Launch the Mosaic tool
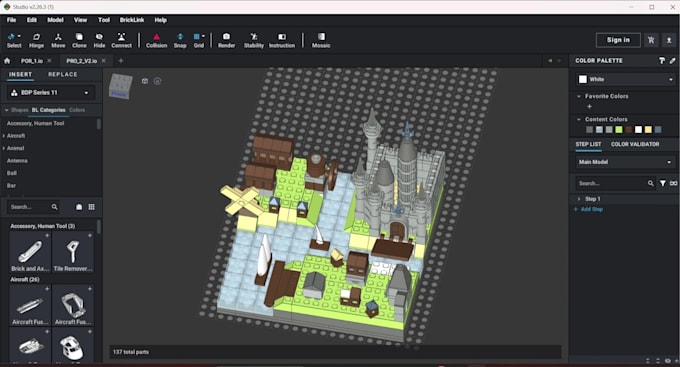 [x=321, y=40]
